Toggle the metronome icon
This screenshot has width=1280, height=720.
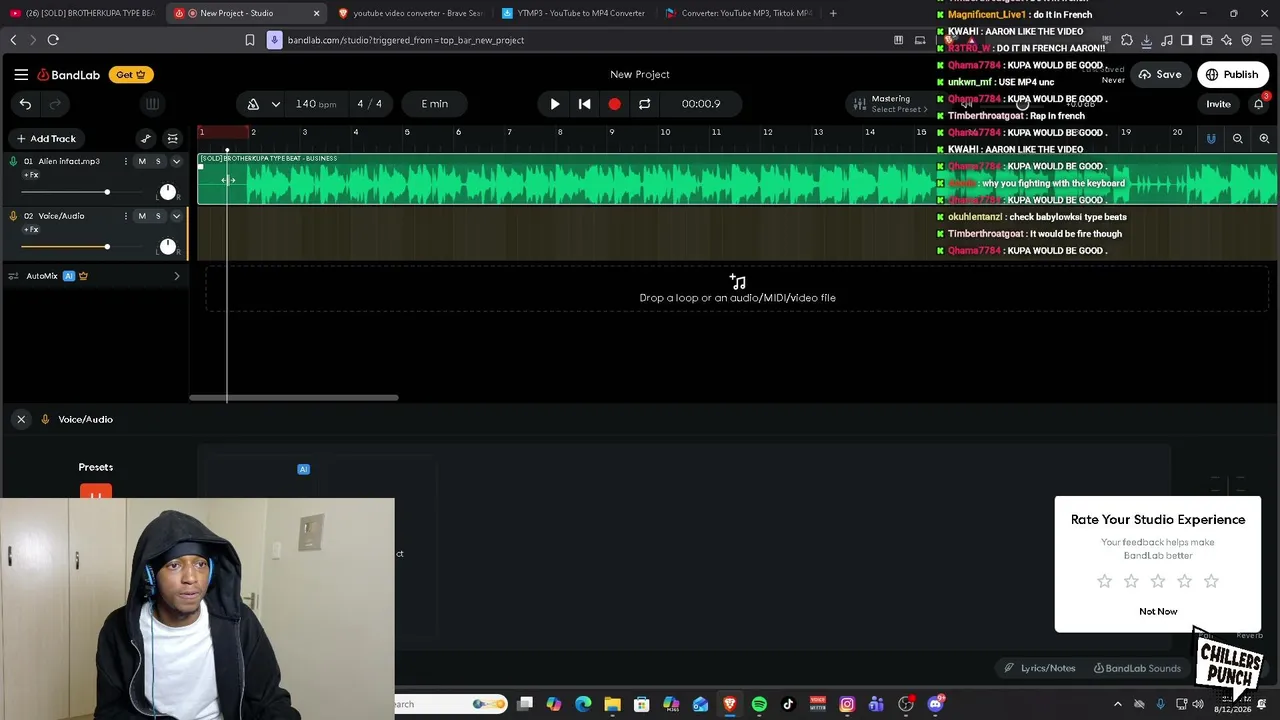[253, 104]
